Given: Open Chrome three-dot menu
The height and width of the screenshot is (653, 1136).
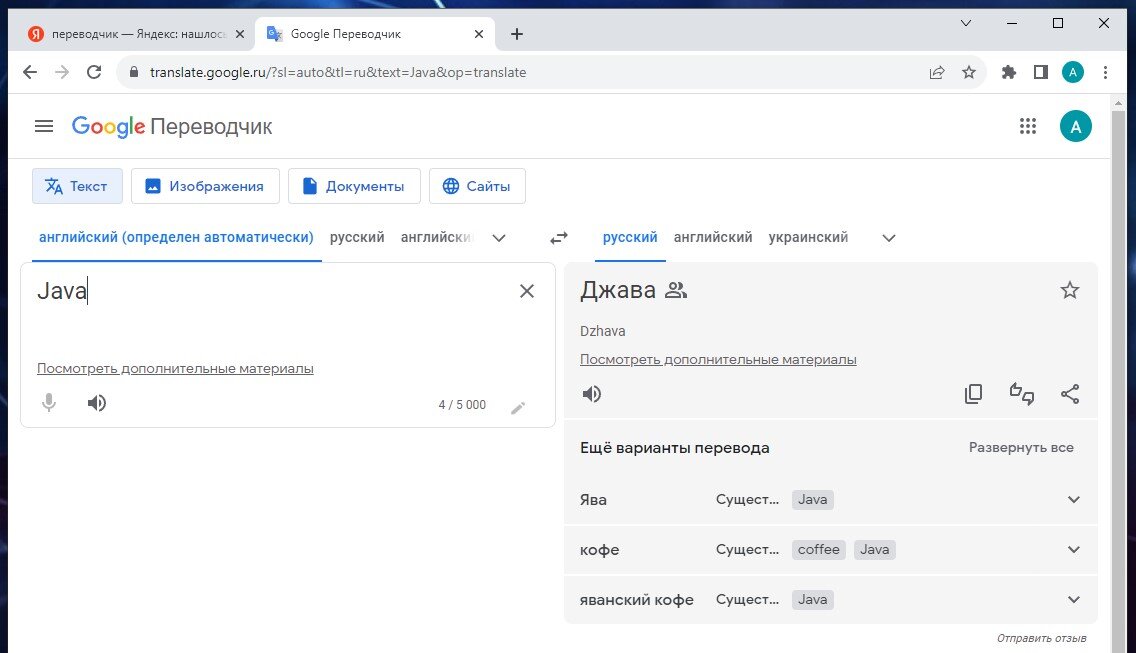Looking at the screenshot, I should point(1105,72).
